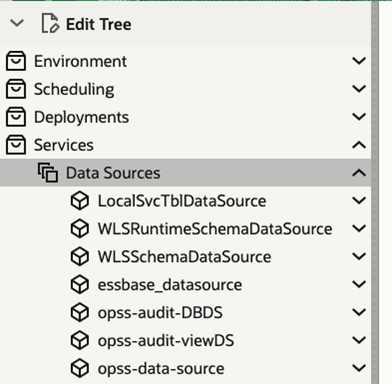Screen dimensions: 392x384
Task: Open the Deployments tree label
Action: tap(81, 118)
